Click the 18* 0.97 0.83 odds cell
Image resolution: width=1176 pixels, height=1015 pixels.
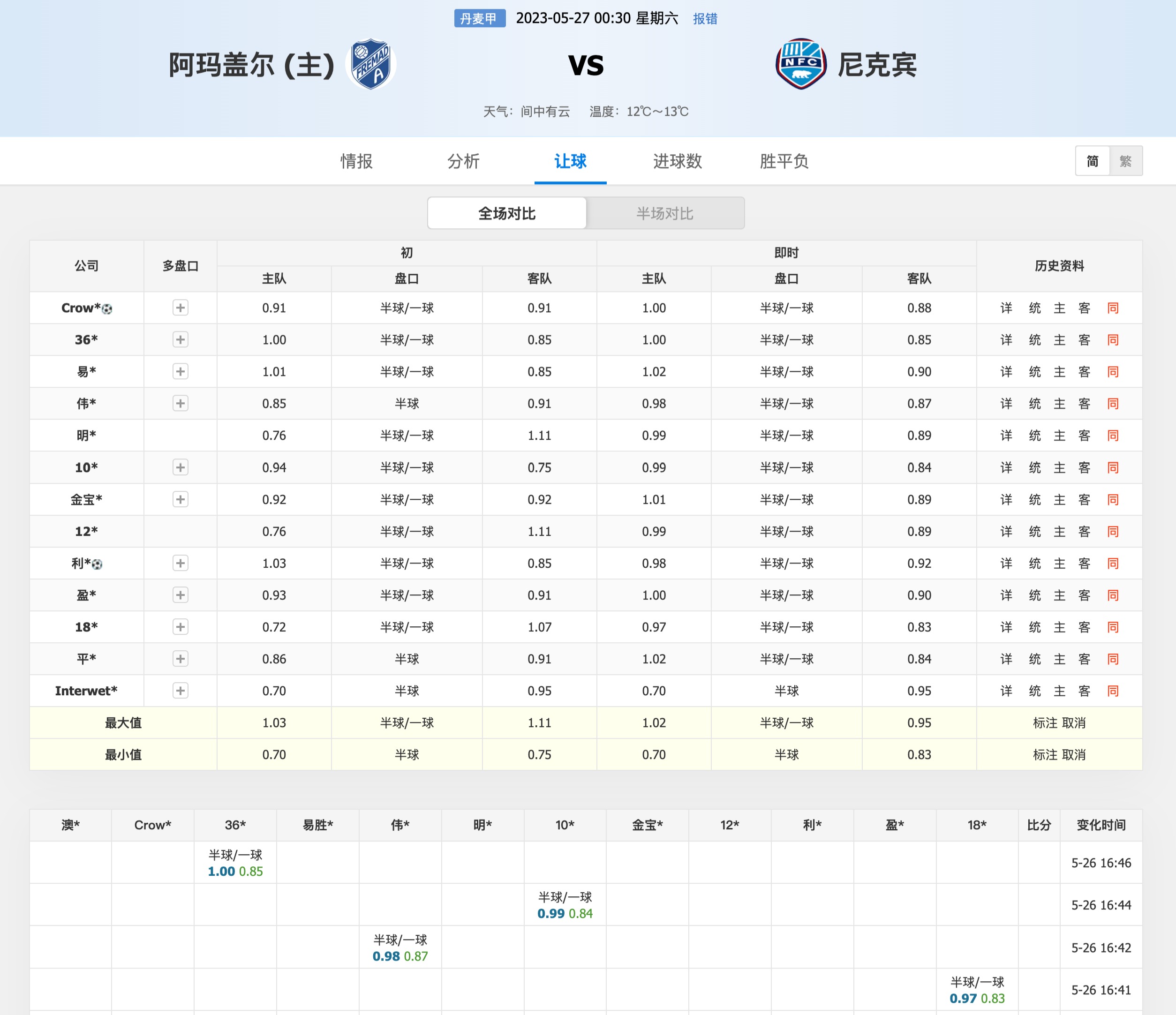coord(977,990)
